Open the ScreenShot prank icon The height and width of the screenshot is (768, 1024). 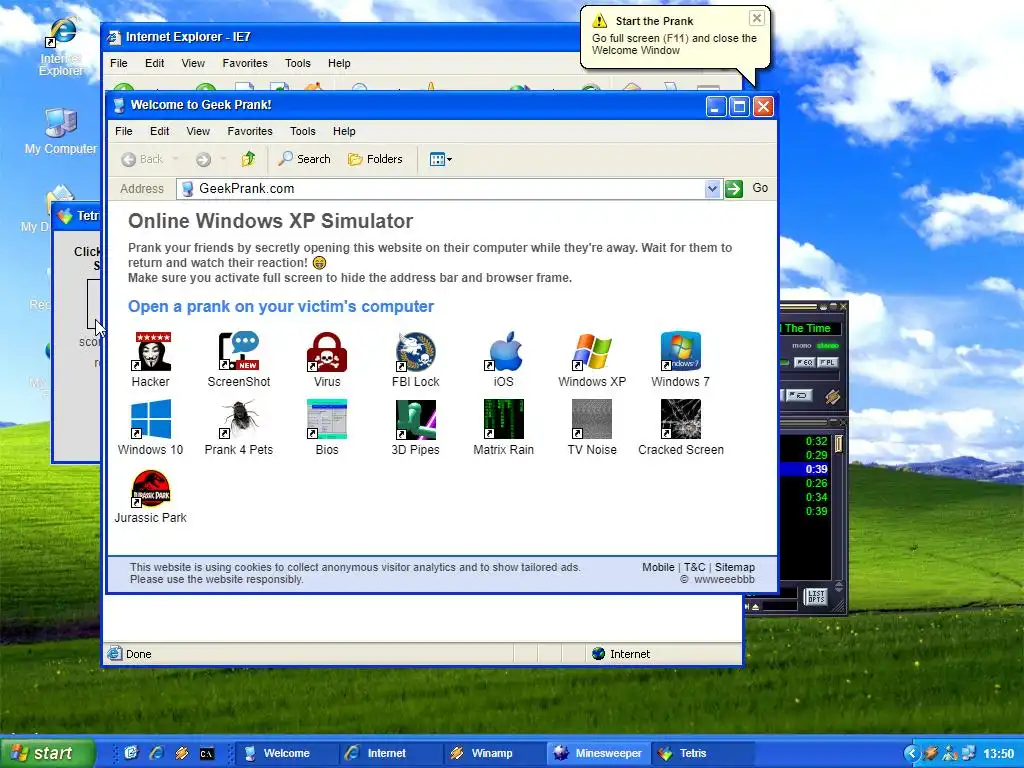tap(239, 359)
